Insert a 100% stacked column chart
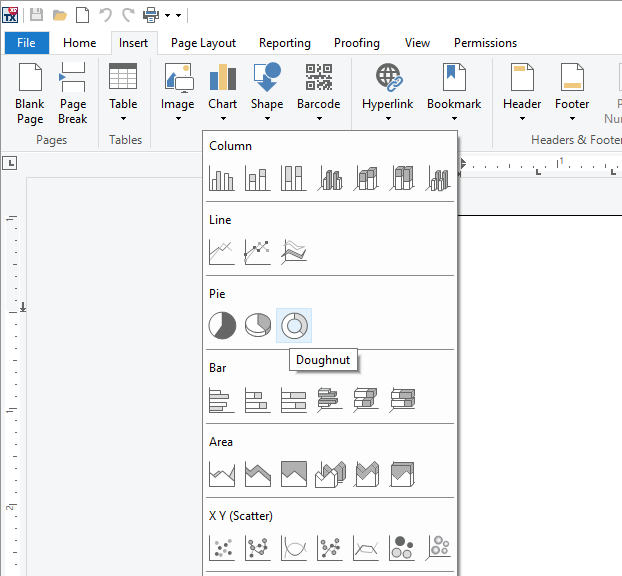The width and height of the screenshot is (622, 576). tap(294, 178)
